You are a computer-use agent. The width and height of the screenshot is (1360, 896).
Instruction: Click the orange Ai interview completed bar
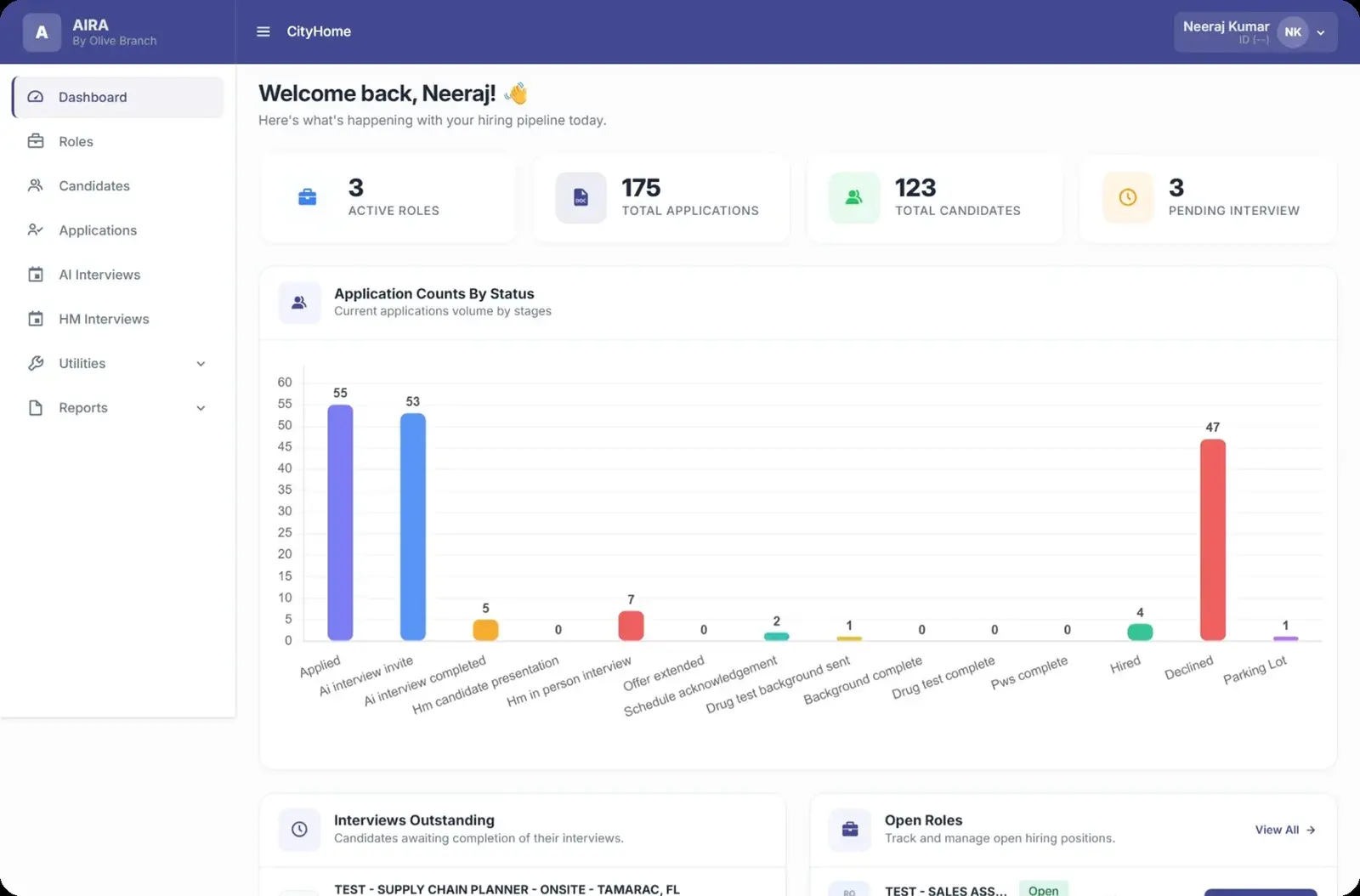click(x=485, y=630)
